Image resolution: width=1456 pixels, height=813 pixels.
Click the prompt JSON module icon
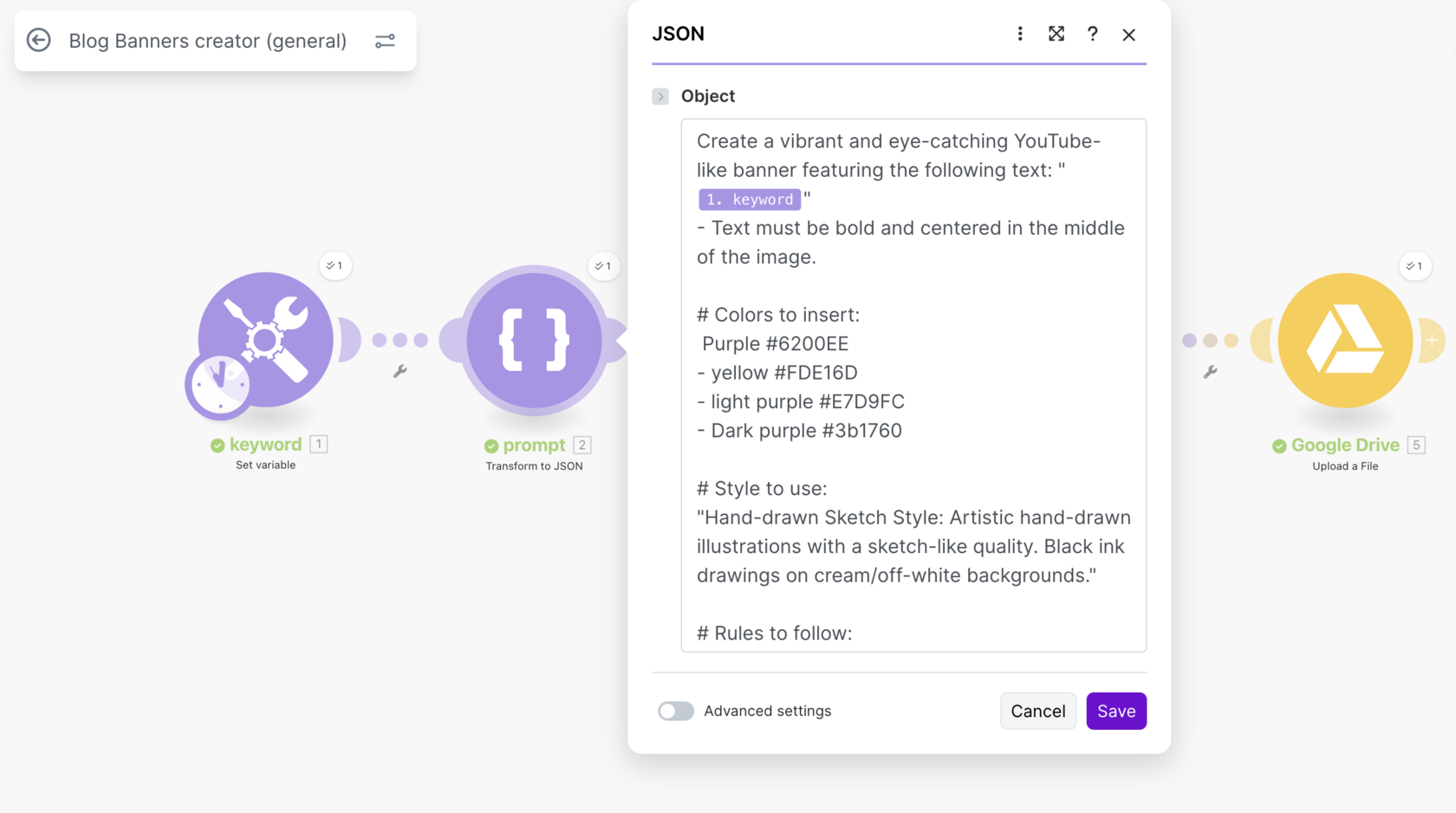(534, 340)
